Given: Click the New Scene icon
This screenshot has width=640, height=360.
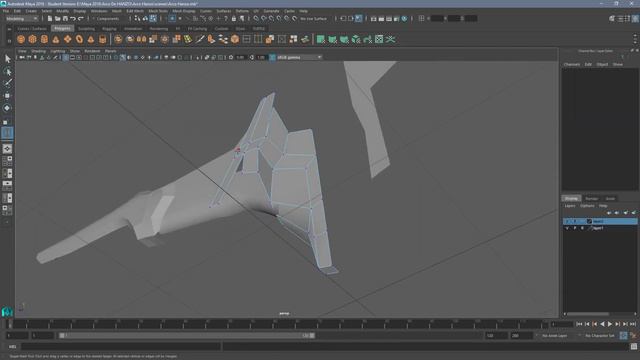Looking at the screenshot, I should click(x=49, y=18).
